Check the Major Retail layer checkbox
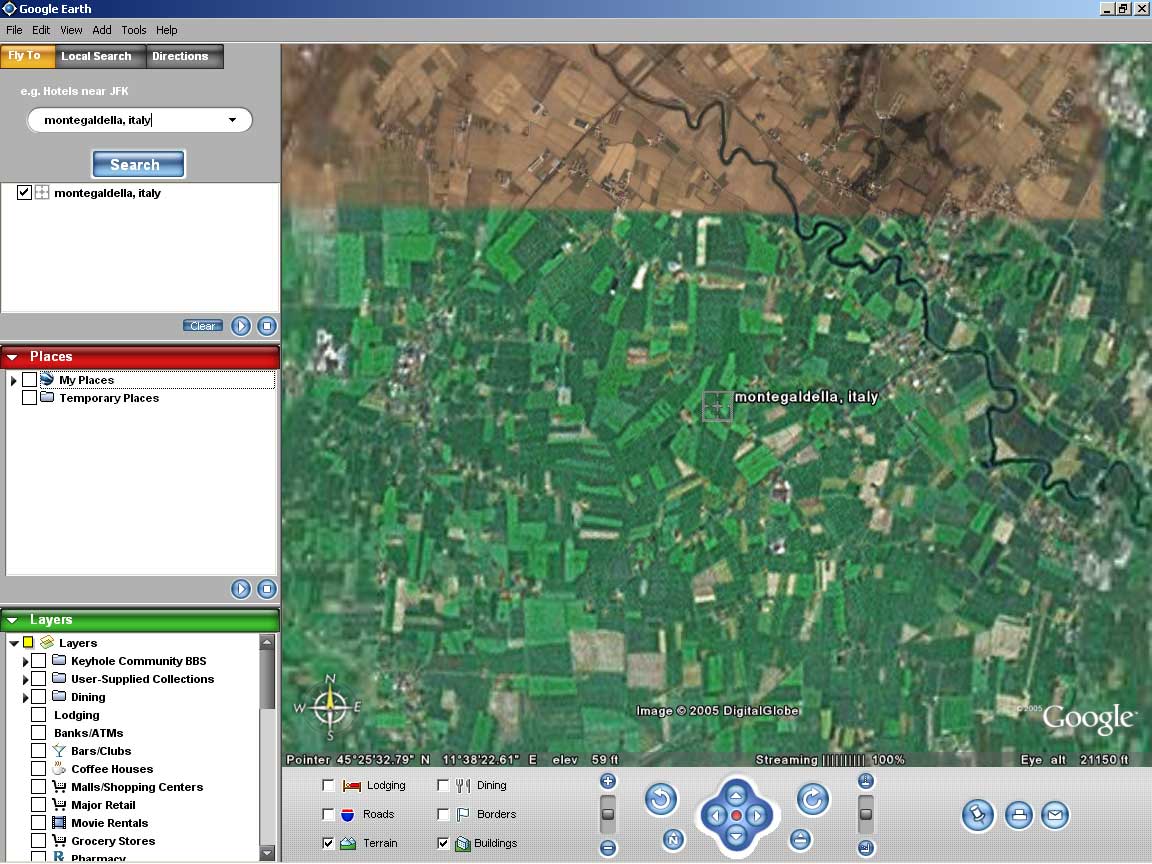Viewport: 1152px width, 864px height. [38, 804]
